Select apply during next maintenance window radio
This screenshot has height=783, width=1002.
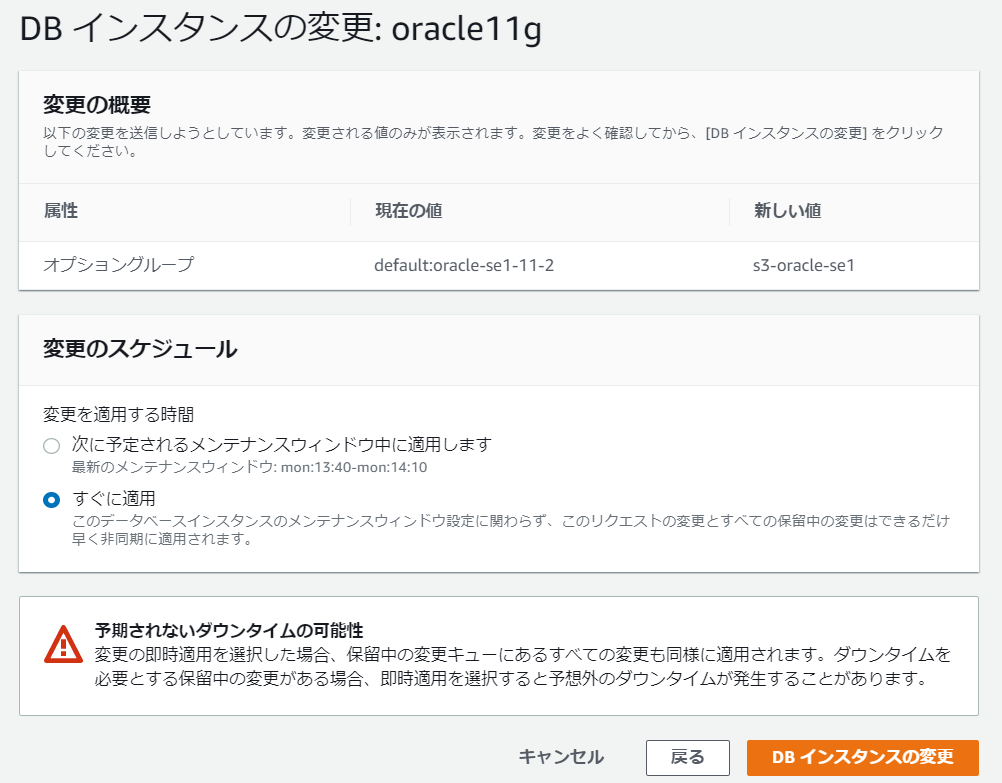[51, 446]
